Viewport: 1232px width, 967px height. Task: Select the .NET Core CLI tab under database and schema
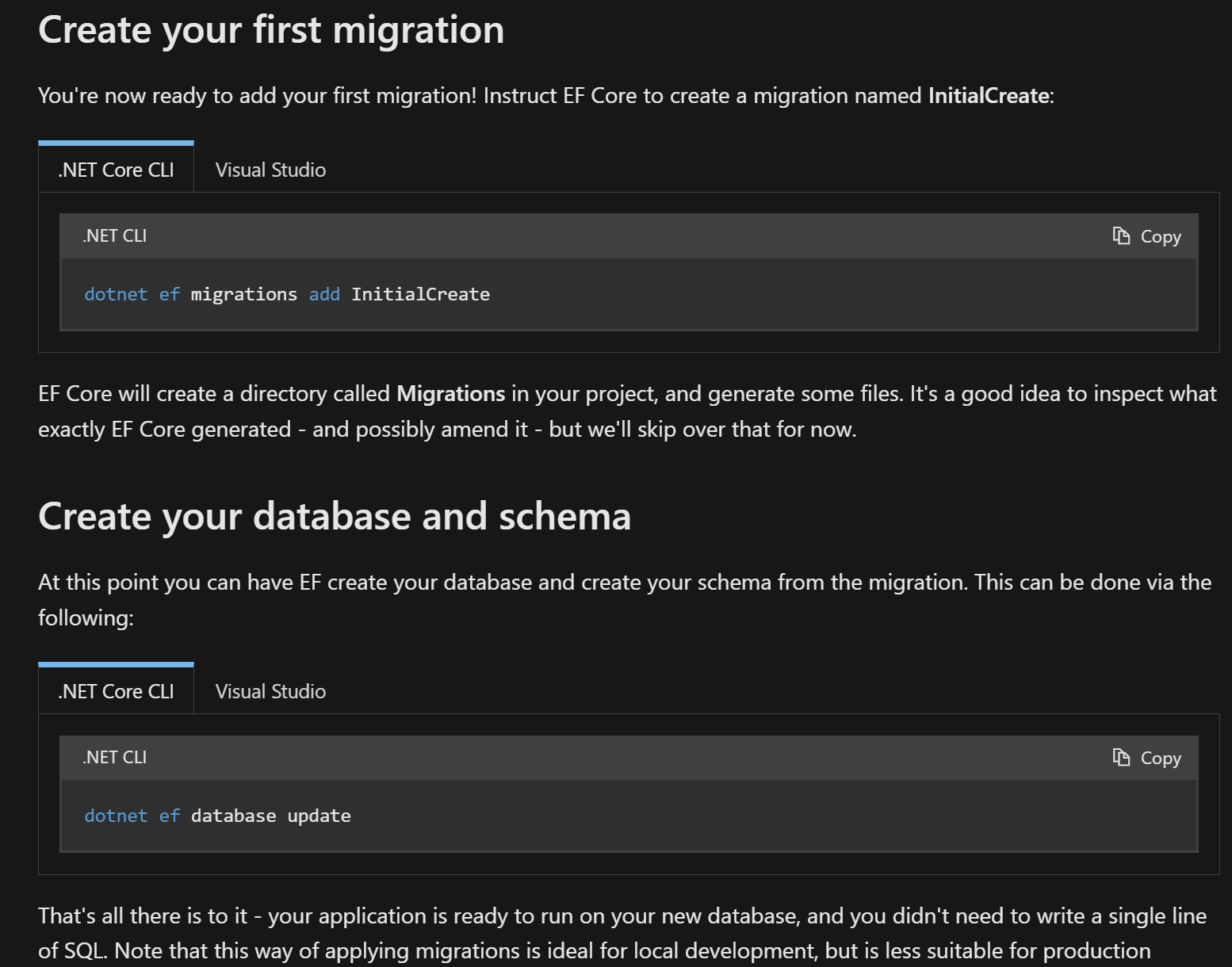pyautogui.click(x=116, y=691)
